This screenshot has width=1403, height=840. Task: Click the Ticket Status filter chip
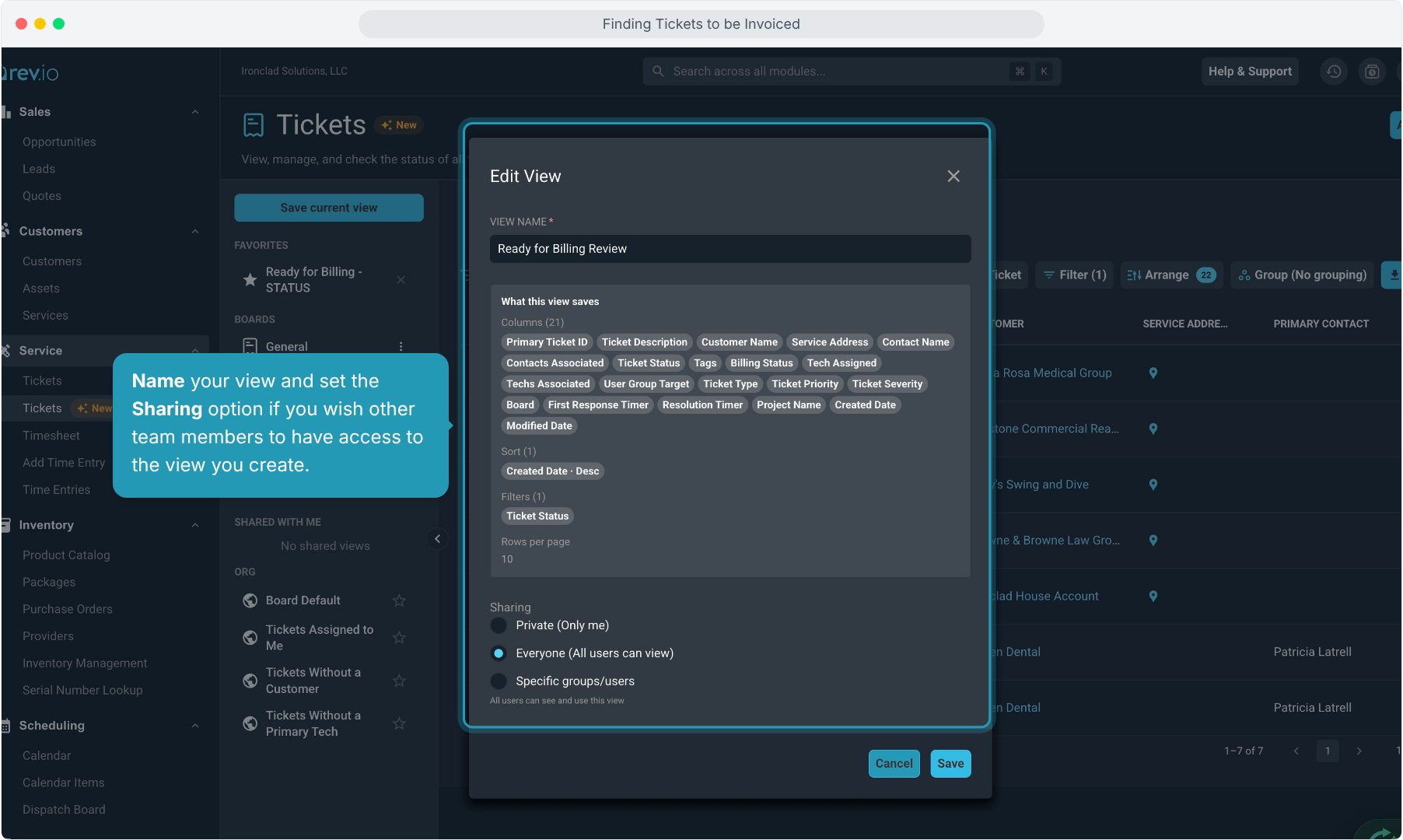537,516
